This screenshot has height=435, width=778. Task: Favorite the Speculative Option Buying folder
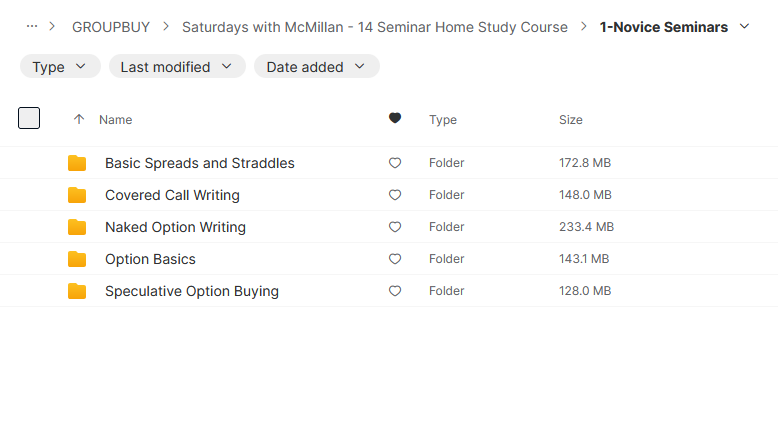(x=395, y=291)
